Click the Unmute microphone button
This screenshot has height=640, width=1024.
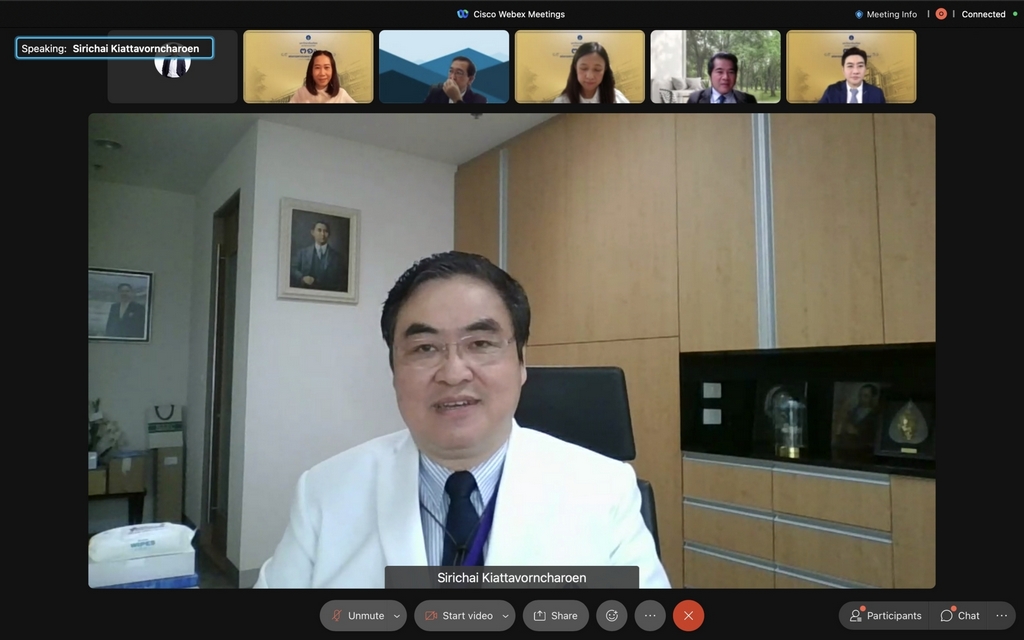[x=357, y=616]
